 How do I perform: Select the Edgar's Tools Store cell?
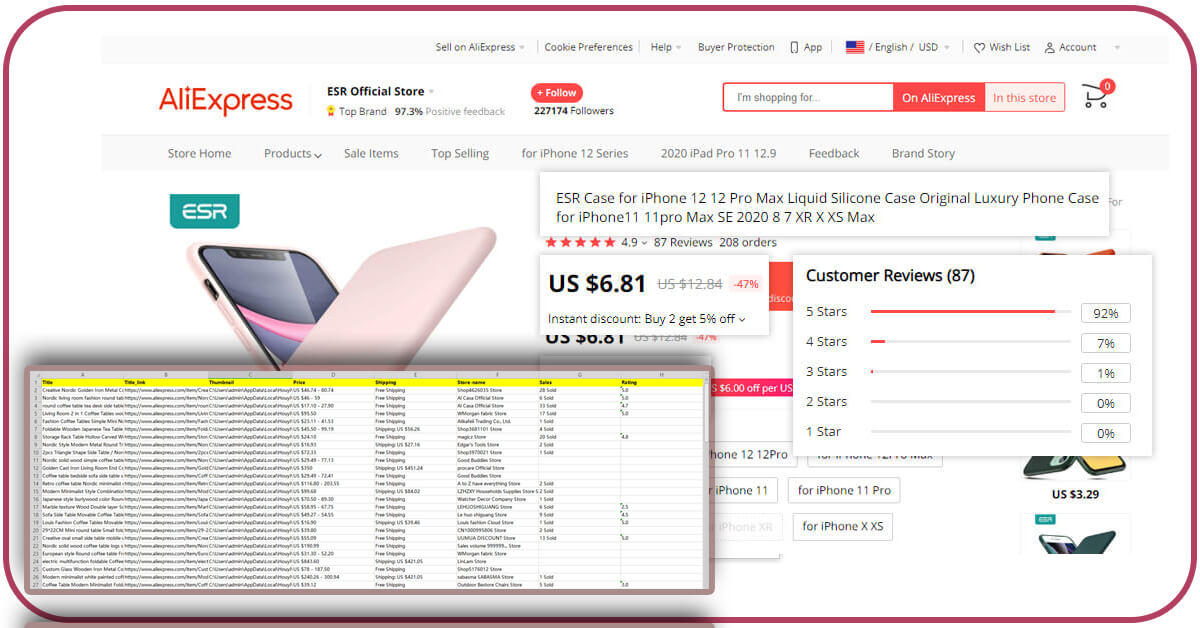pyautogui.click(x=496, y=444)
